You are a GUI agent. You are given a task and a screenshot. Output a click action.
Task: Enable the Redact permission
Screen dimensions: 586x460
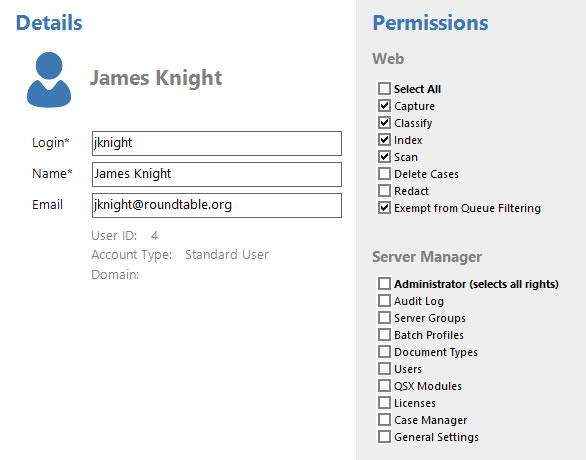(384, 191)
